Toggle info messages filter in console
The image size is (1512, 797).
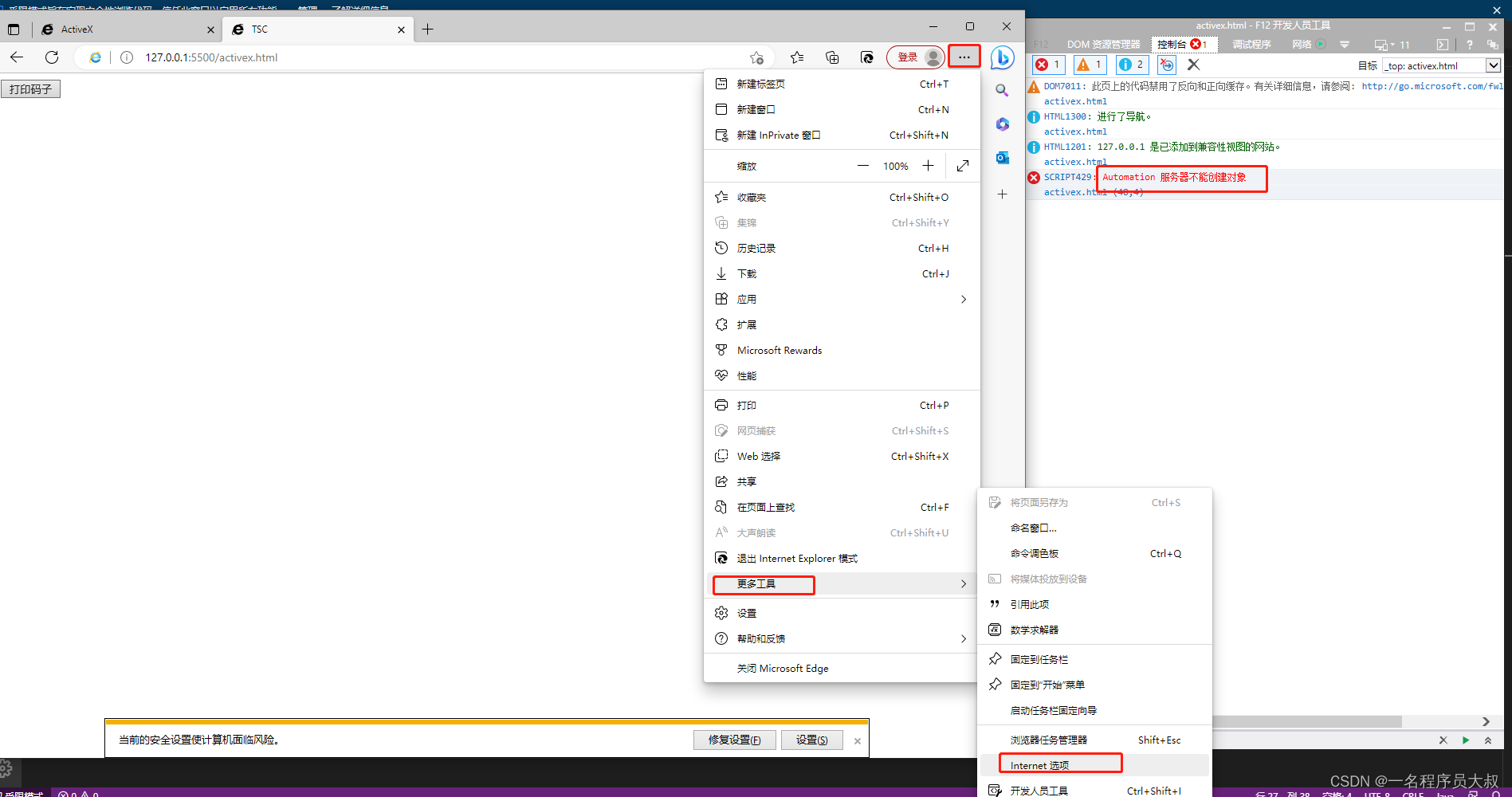click(x=1132, y=65)
